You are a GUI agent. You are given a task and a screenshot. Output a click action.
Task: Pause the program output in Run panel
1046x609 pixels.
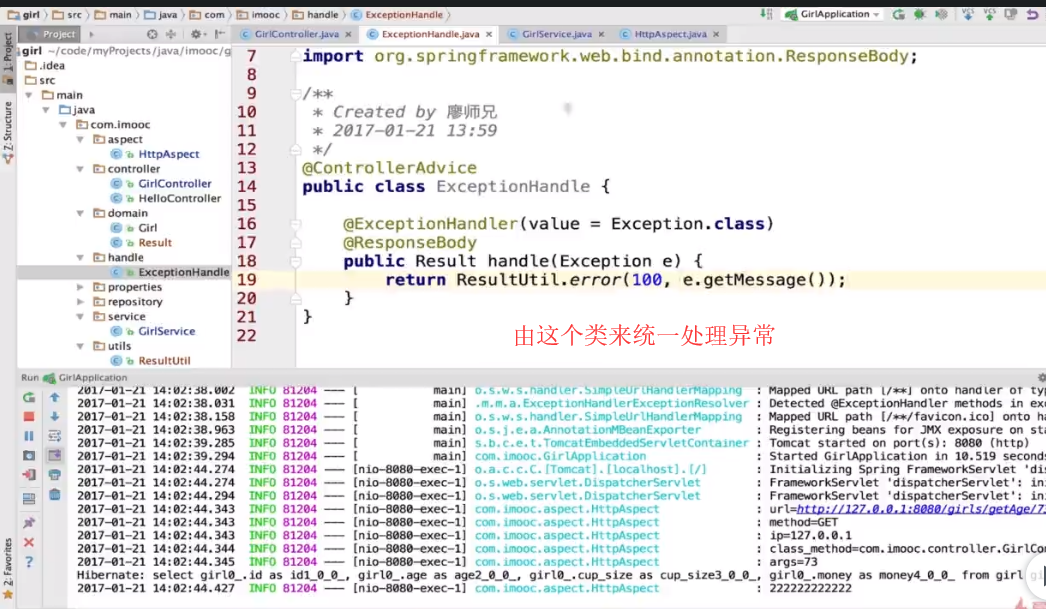[x=29, y=436]
